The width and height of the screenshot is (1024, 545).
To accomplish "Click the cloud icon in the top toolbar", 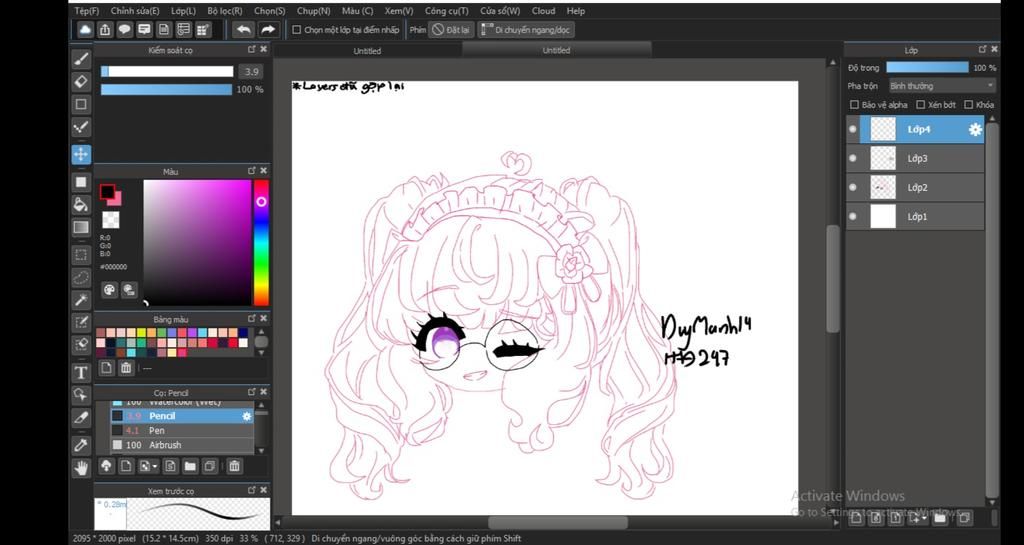I will click(86, 29).
